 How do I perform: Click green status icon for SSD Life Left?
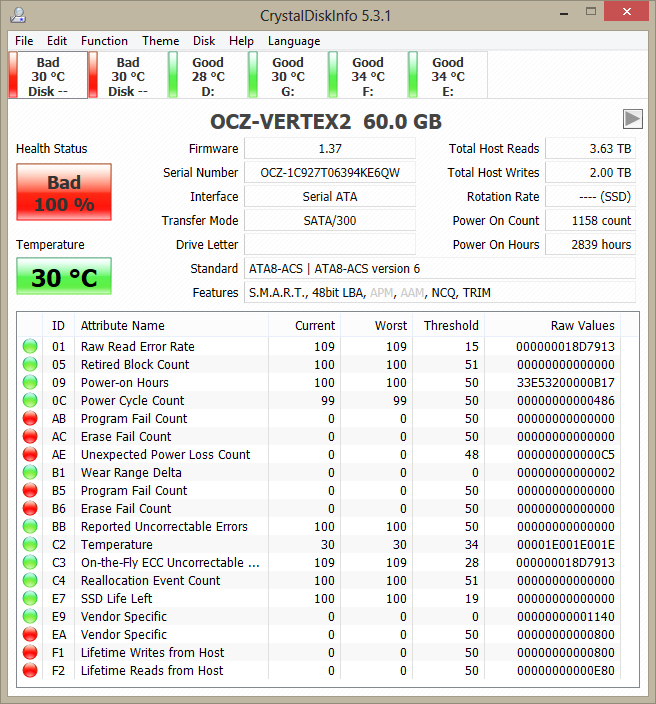tap(30, 598)
